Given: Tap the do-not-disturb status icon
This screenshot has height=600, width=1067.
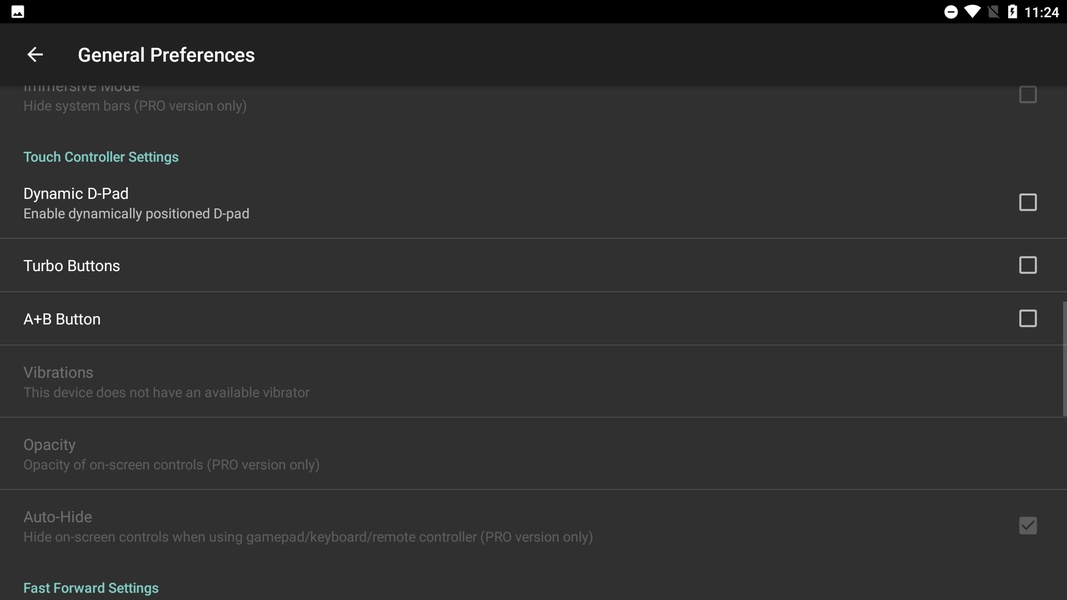Looking at the screenshot, I should tap(951, 12).
